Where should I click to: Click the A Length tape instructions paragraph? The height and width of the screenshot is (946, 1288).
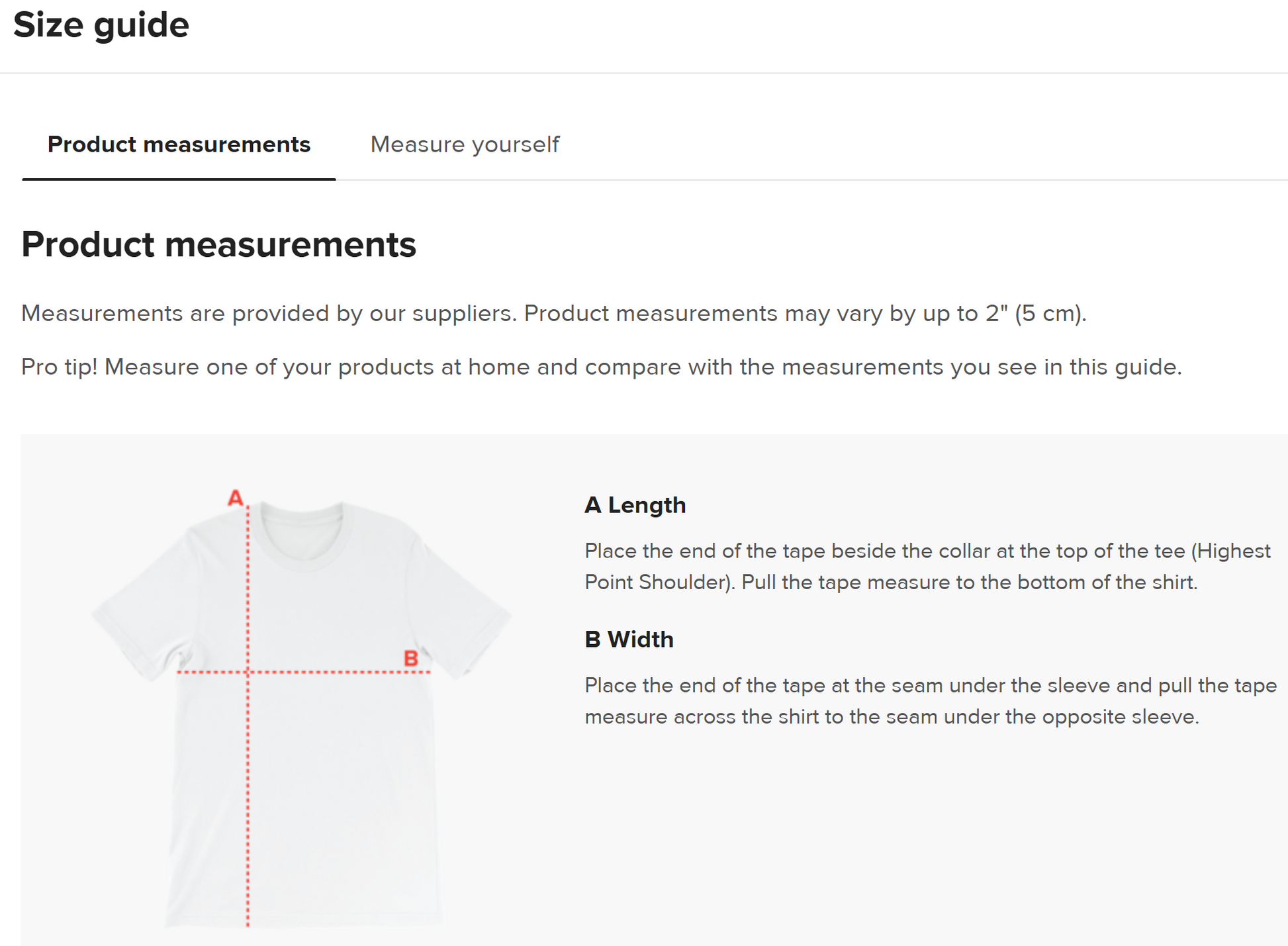tap(927, 567)
